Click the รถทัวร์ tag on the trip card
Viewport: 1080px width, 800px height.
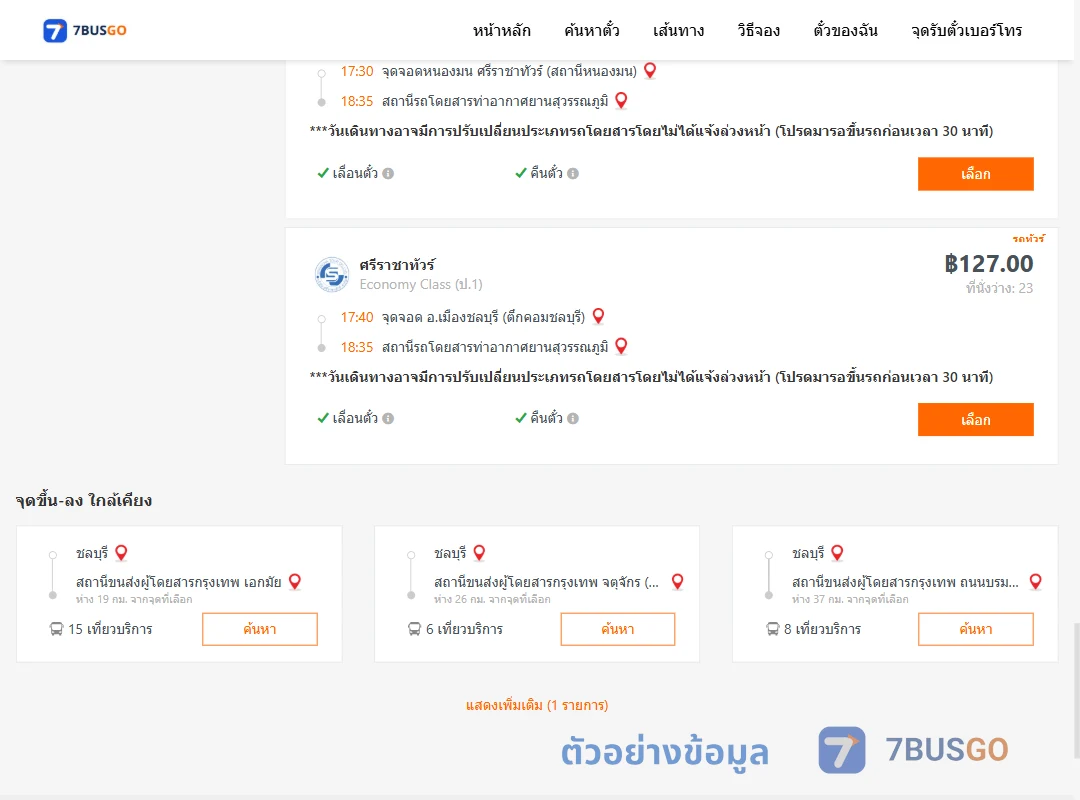(x=1028, y=238)
